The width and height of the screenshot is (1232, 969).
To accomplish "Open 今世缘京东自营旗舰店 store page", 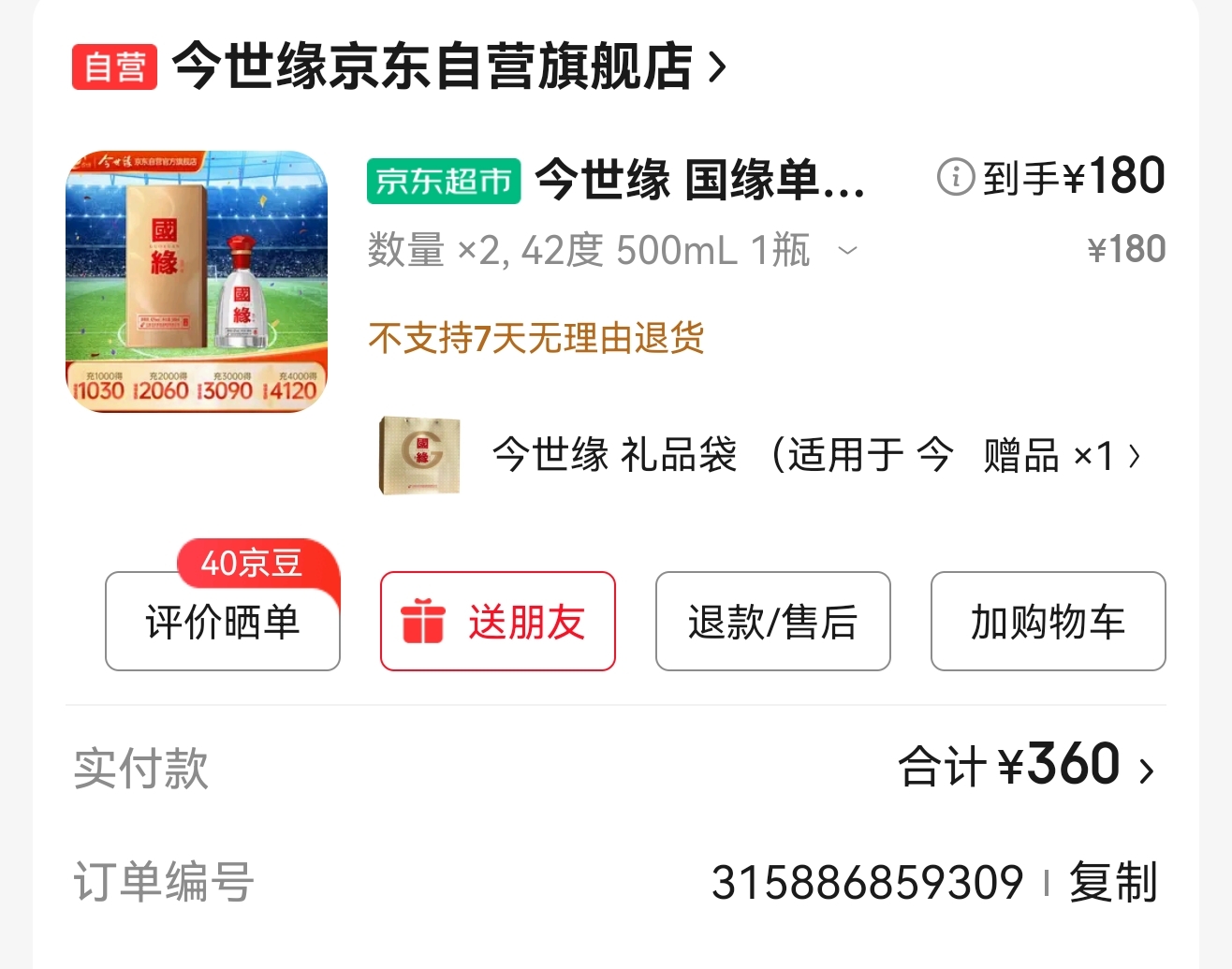I will [x=433, y=66].
